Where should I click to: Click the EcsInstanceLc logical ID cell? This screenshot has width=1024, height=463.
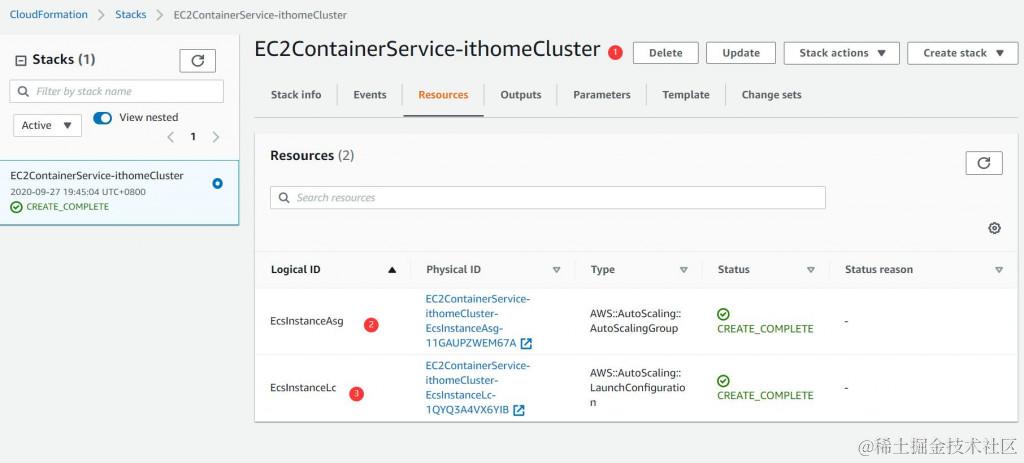303,388
